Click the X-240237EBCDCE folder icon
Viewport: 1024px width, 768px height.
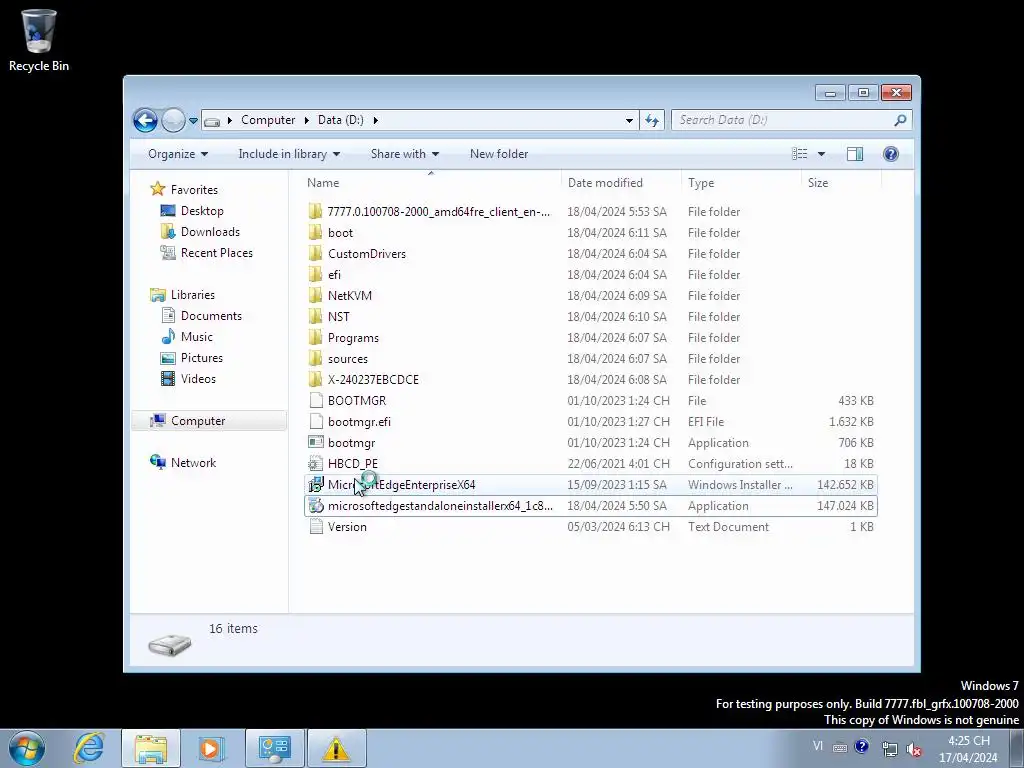(315, 379)
